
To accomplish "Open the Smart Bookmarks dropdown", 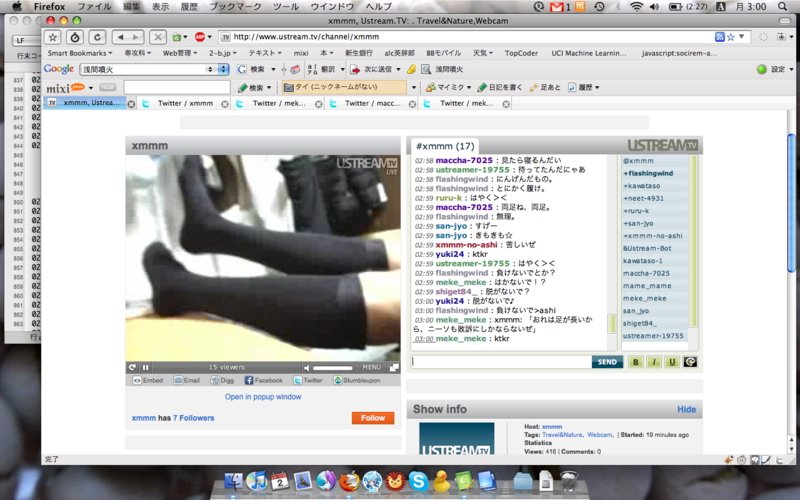I will coord(80,53).
